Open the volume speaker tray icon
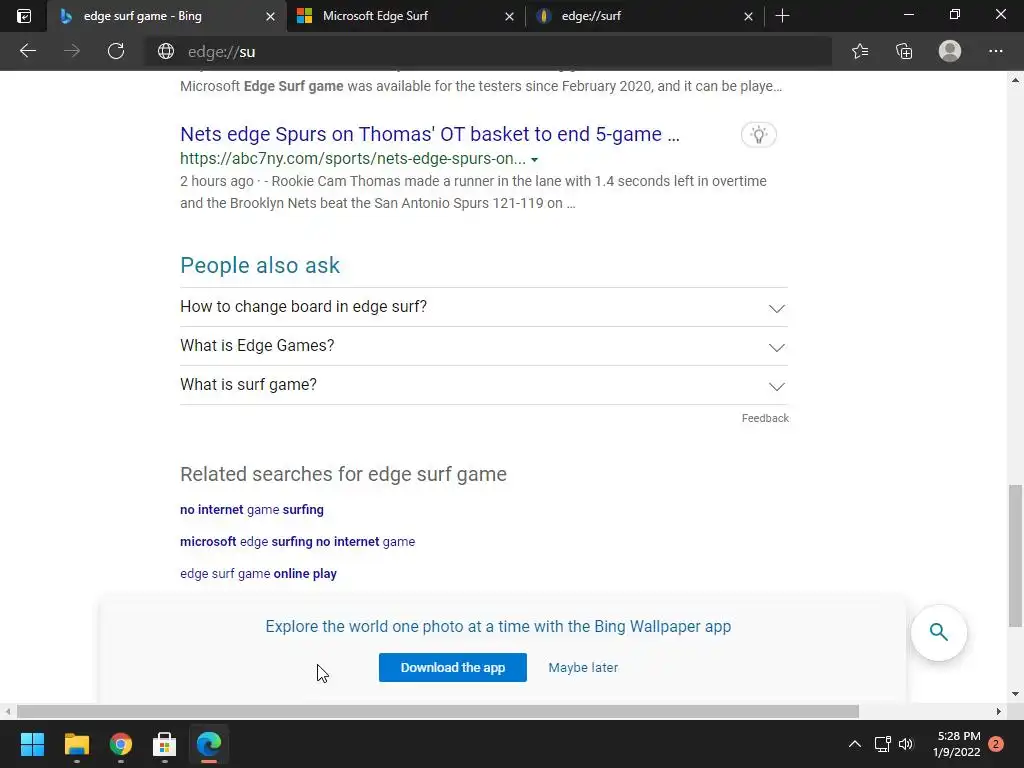This screenshot has width=1024, height=768. (x=906, y=744)
